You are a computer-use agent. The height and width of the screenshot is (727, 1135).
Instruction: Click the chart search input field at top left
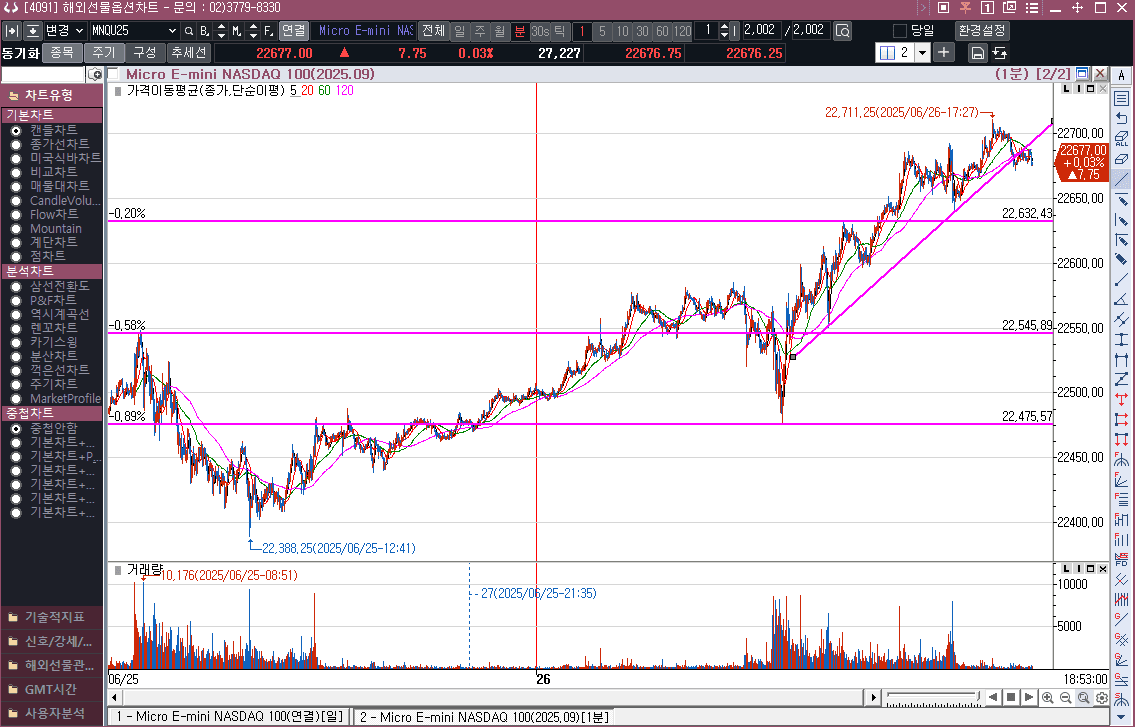click(43, 75)
